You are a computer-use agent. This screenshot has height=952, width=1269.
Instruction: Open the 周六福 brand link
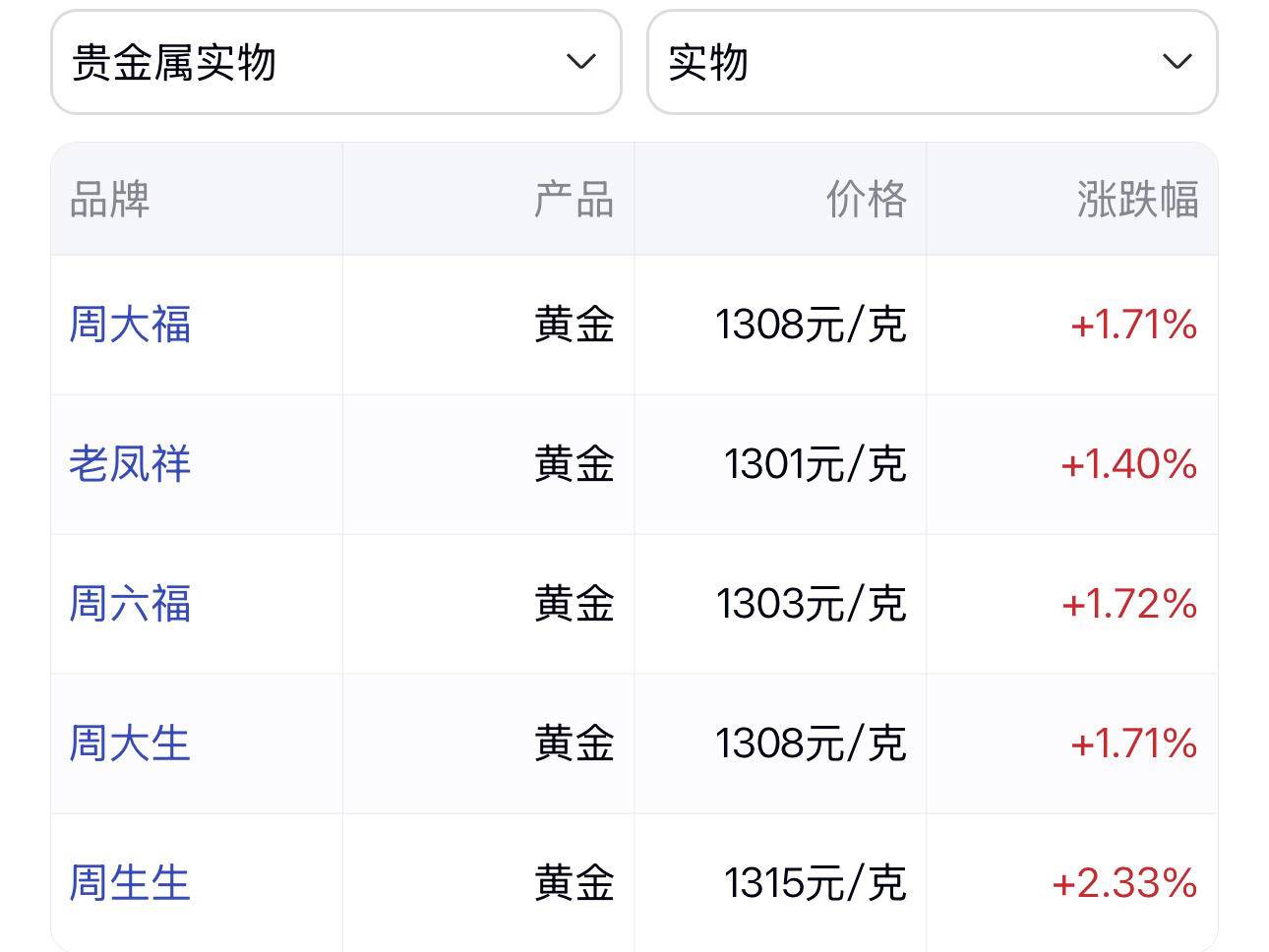coord(130,604)
